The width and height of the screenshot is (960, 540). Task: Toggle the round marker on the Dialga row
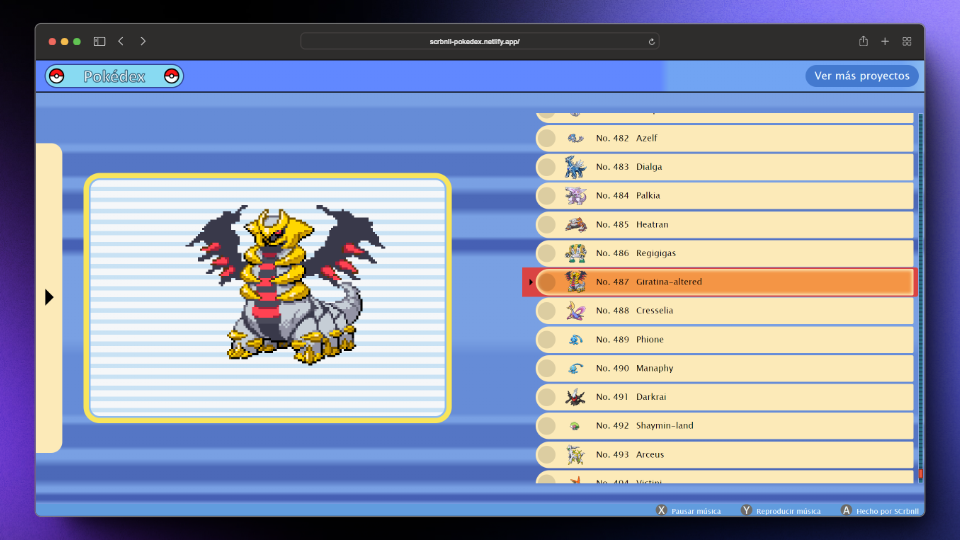(547, 167)
